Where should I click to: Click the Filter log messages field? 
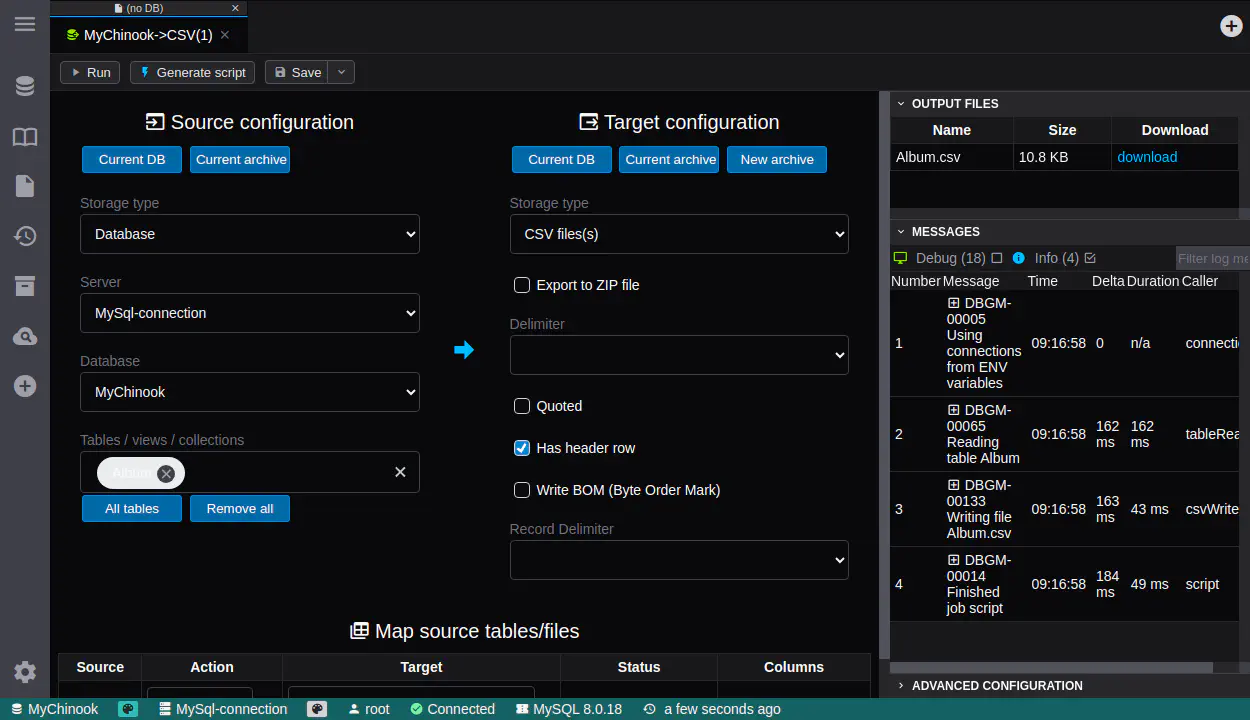coord(1211,258)
